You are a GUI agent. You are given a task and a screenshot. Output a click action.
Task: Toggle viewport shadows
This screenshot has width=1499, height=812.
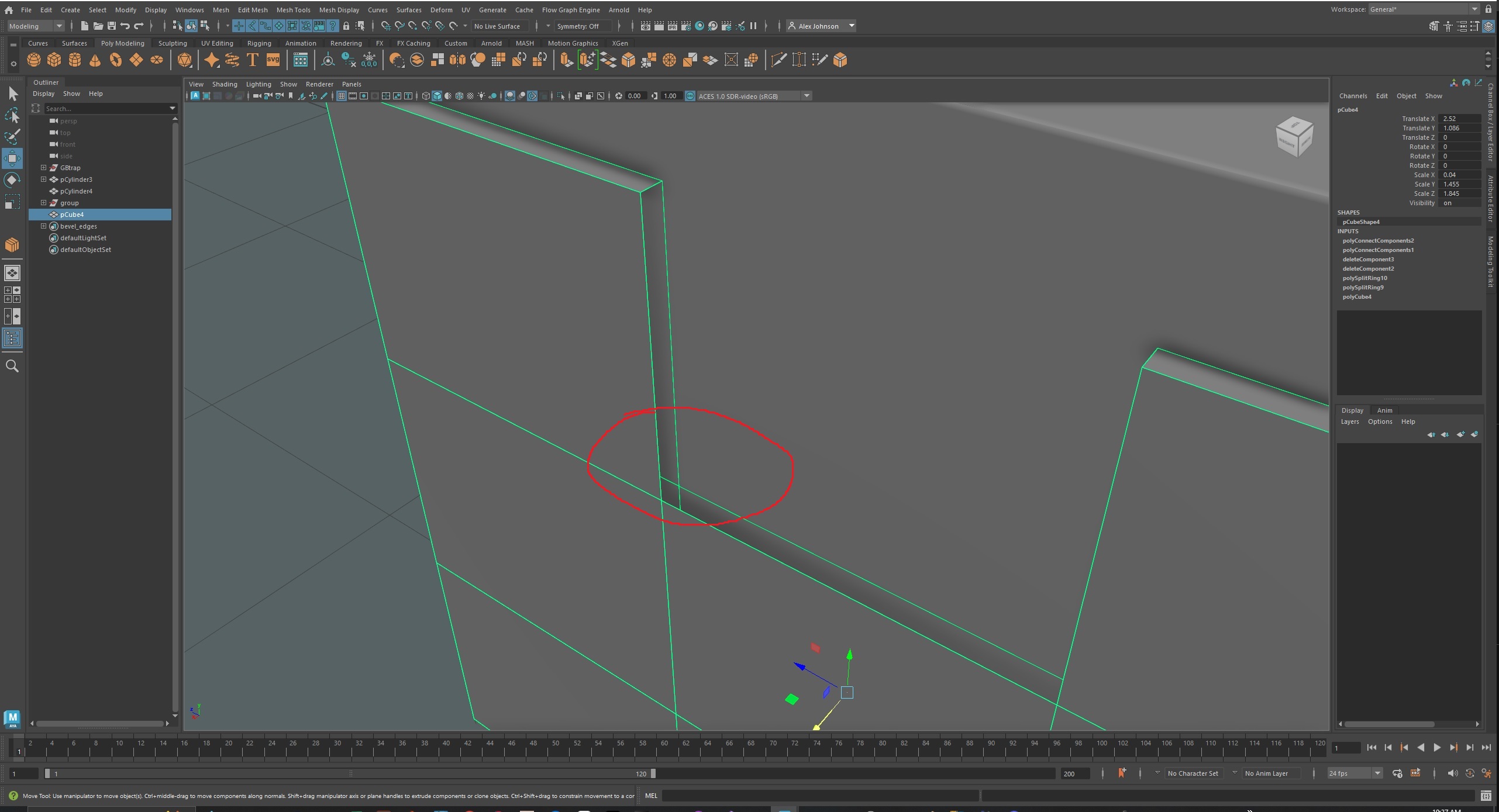click(493, 96)
